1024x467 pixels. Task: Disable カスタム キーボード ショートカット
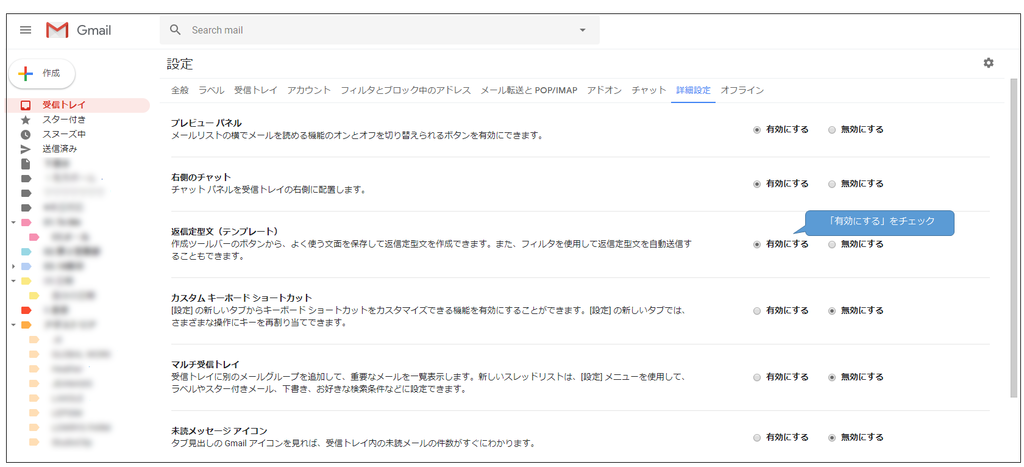(831, 311)
